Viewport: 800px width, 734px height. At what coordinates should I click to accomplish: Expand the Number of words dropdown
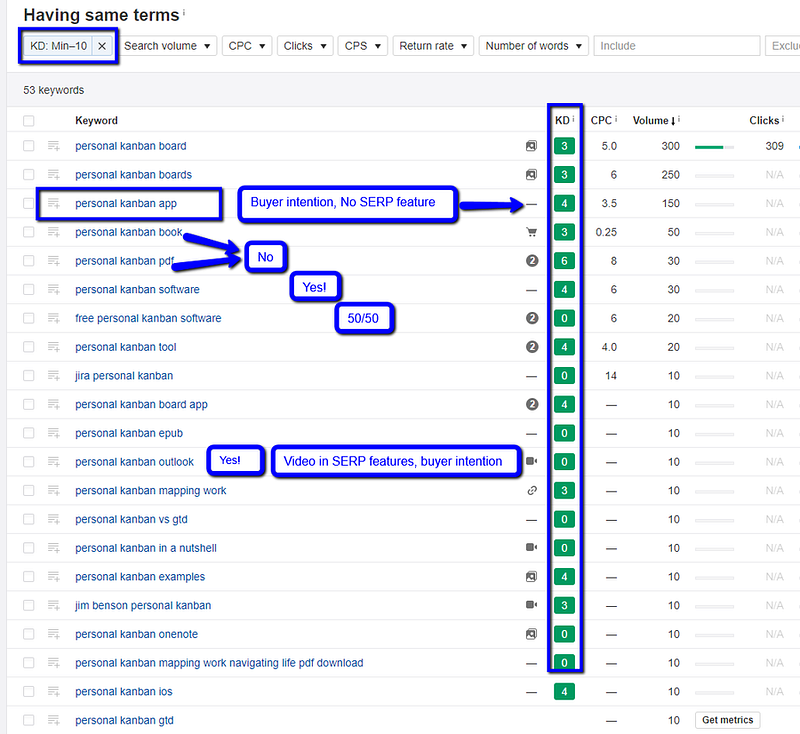pos(534,46)
